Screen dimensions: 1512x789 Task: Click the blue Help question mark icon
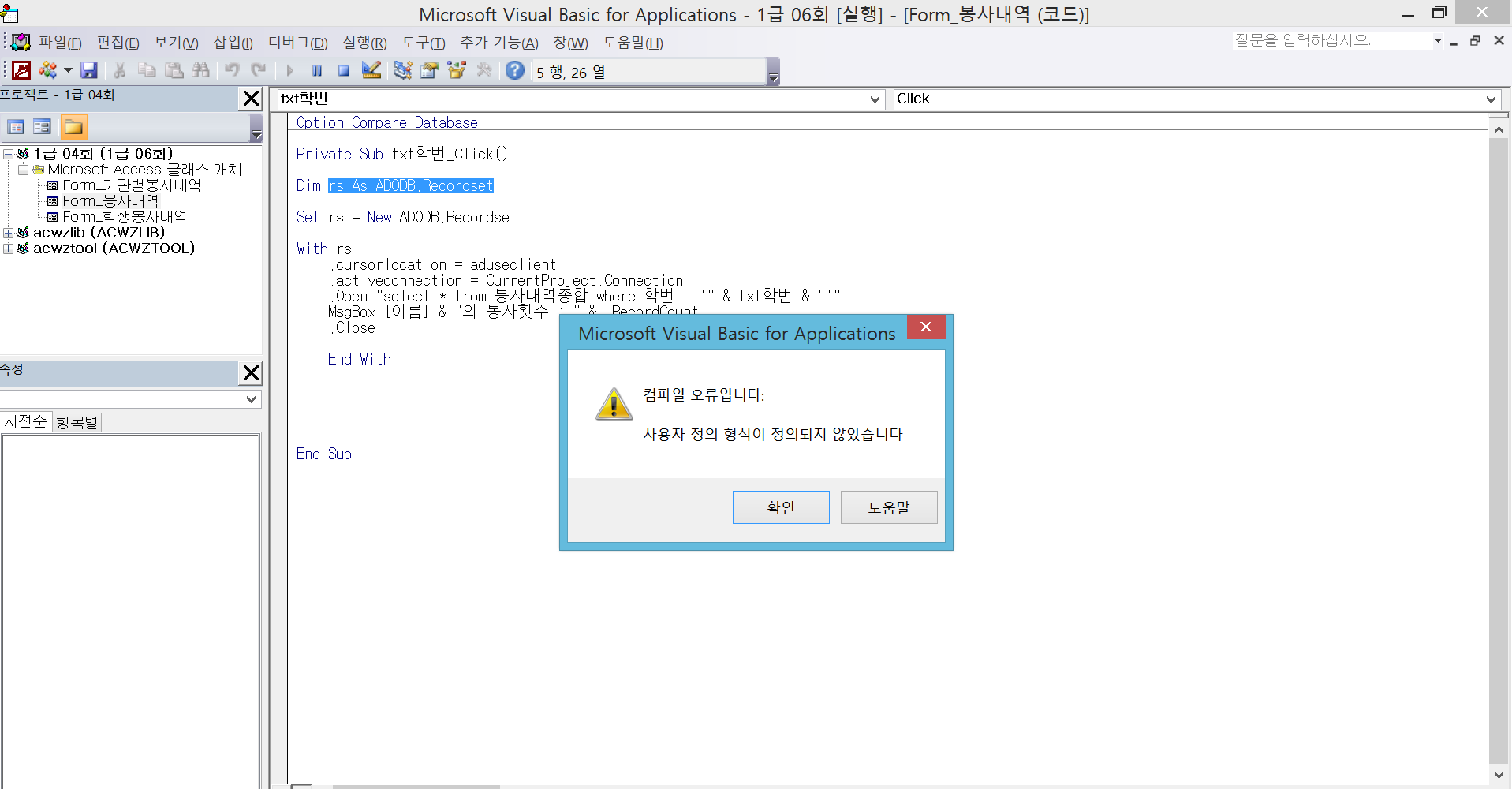(515, 71)
